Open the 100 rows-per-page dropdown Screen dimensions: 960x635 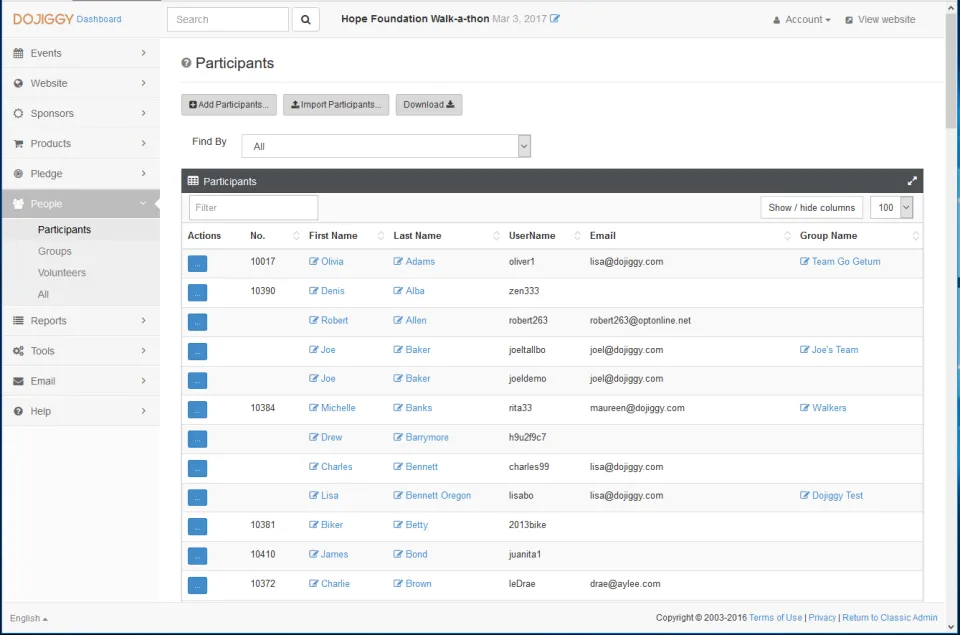[891, 208]
